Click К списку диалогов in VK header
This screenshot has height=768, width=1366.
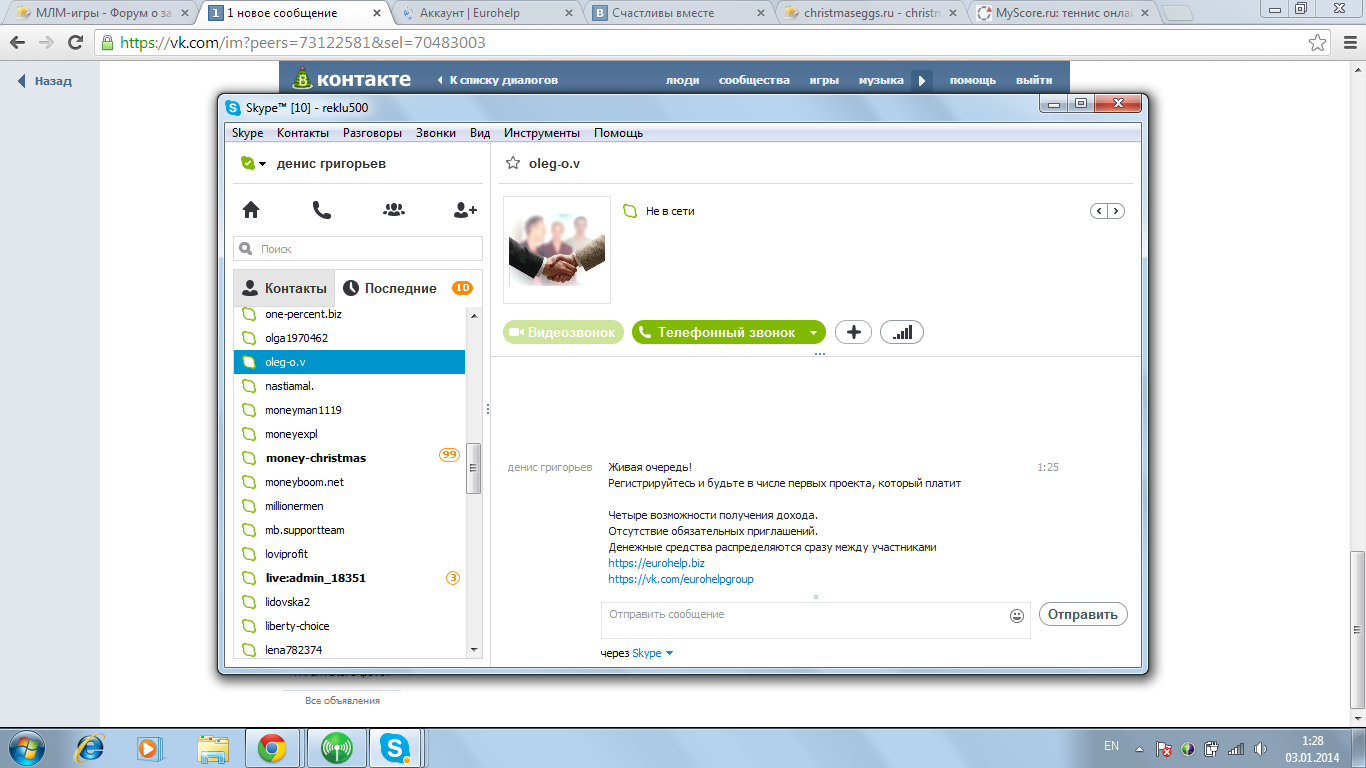tap(497, 80)
